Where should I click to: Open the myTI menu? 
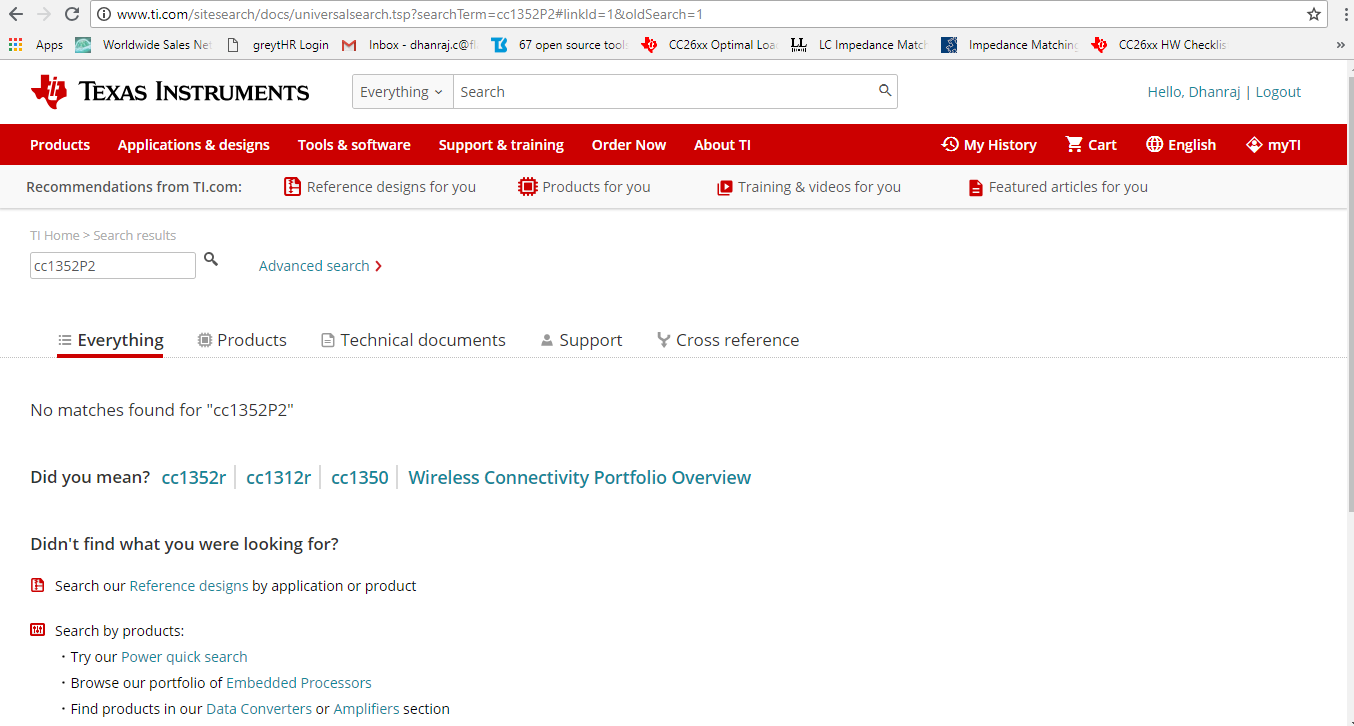click(x=1273, y=145)
